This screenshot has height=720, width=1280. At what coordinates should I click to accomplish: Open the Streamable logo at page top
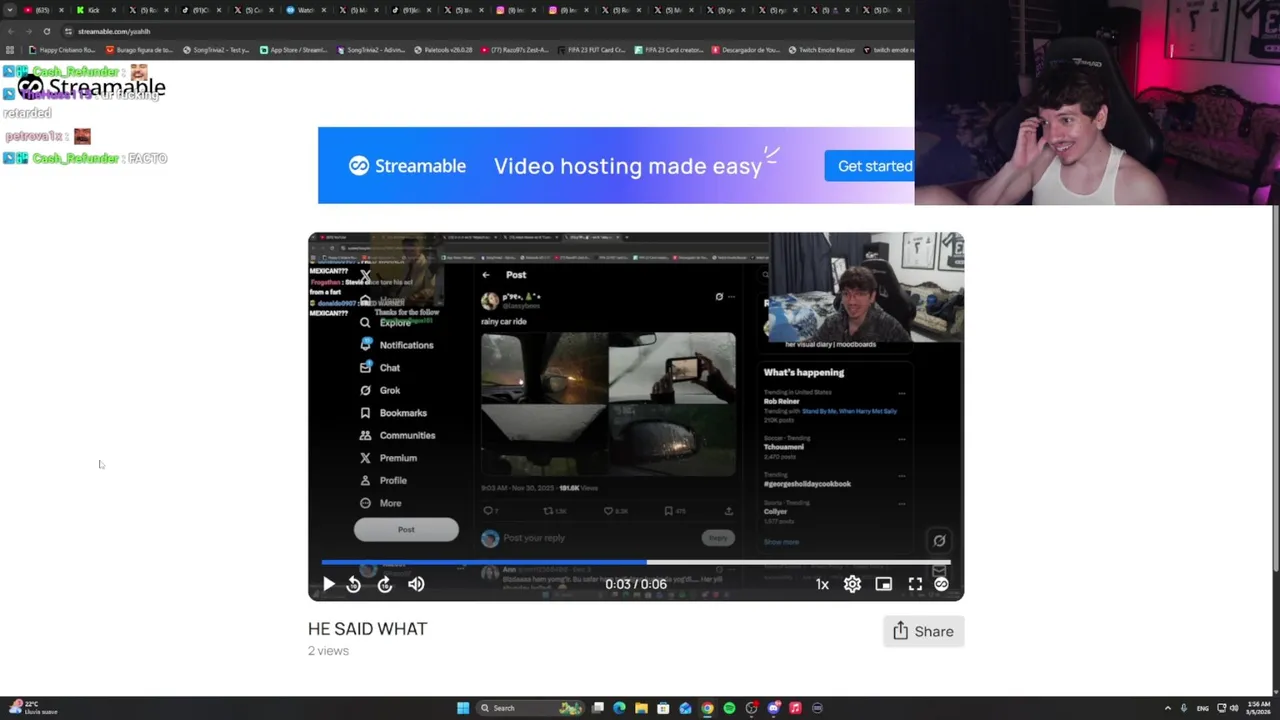[91, 87]
